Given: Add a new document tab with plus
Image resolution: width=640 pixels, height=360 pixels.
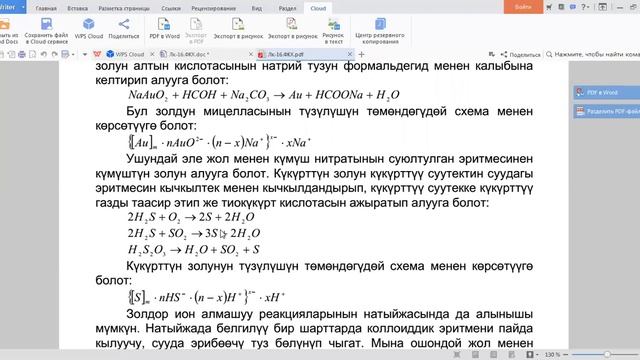Looking at the screenshot, I should coord(361,54).
